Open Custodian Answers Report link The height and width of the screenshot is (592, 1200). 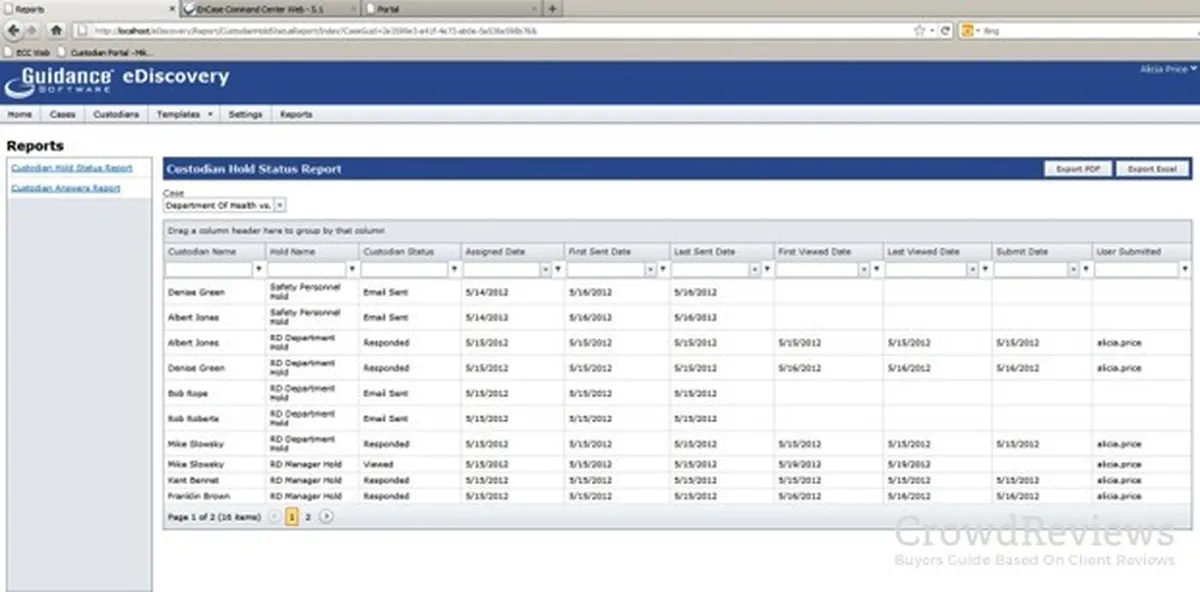[66, 188]
